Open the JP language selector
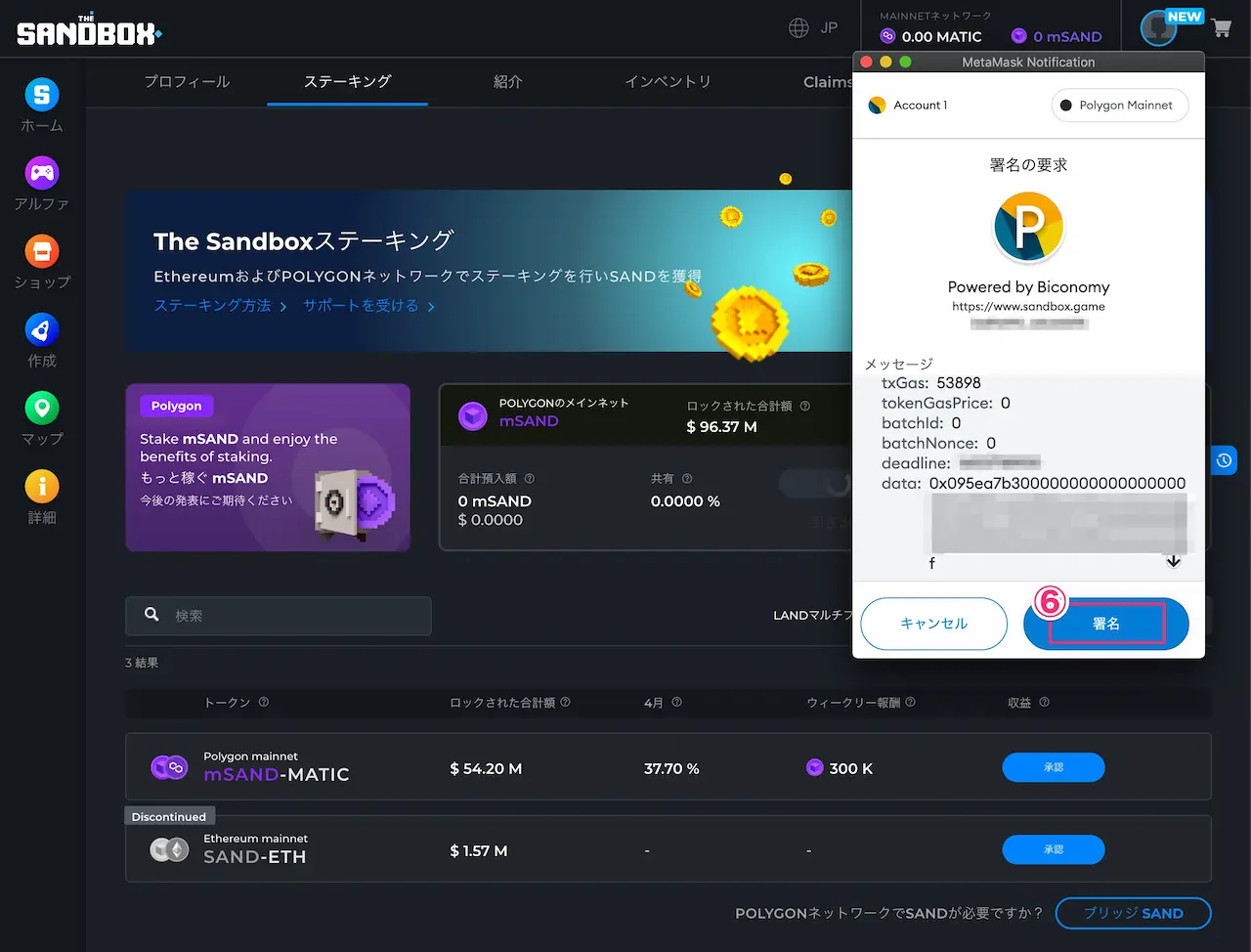The image size is (1251, 952). point(829,27)
